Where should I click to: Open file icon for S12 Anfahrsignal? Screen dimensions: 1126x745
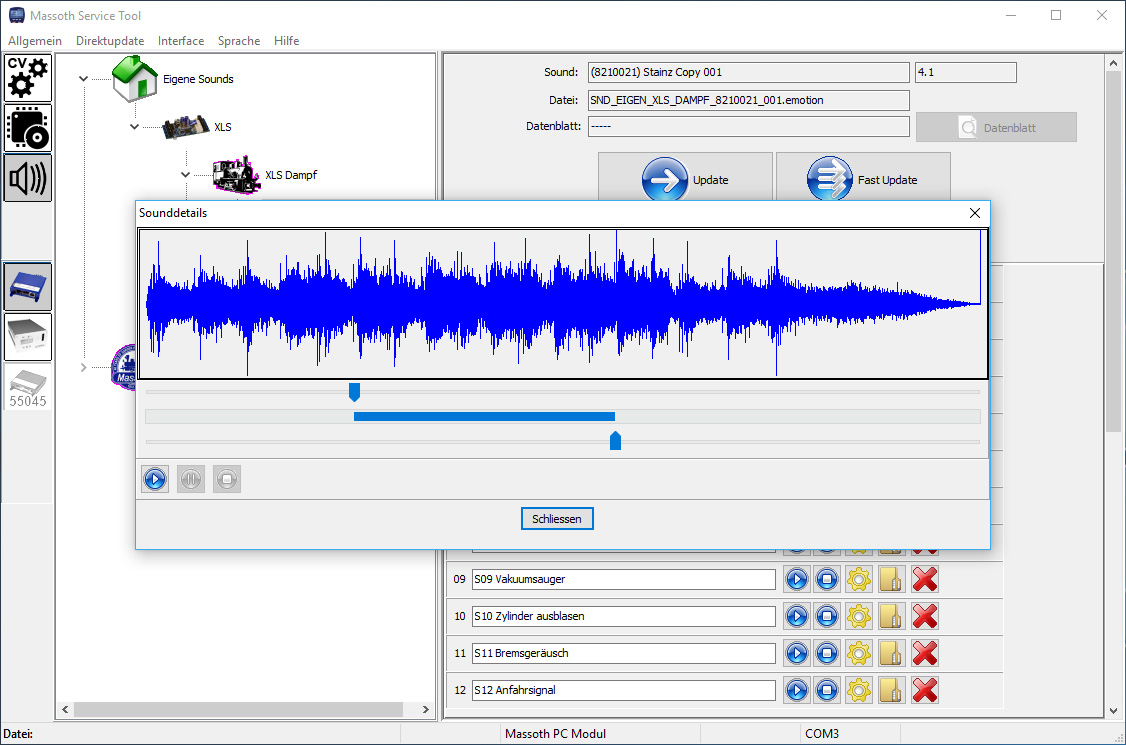[891, 690]
